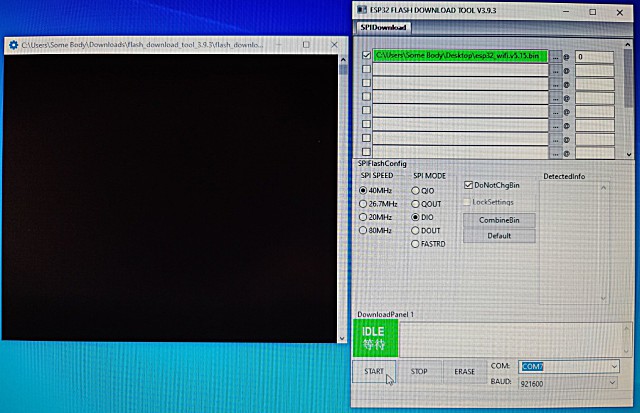The width and height of the screenshot is (640, 413).
Task: Browse for file in the sixth row
Action: (x=555, y=126)
